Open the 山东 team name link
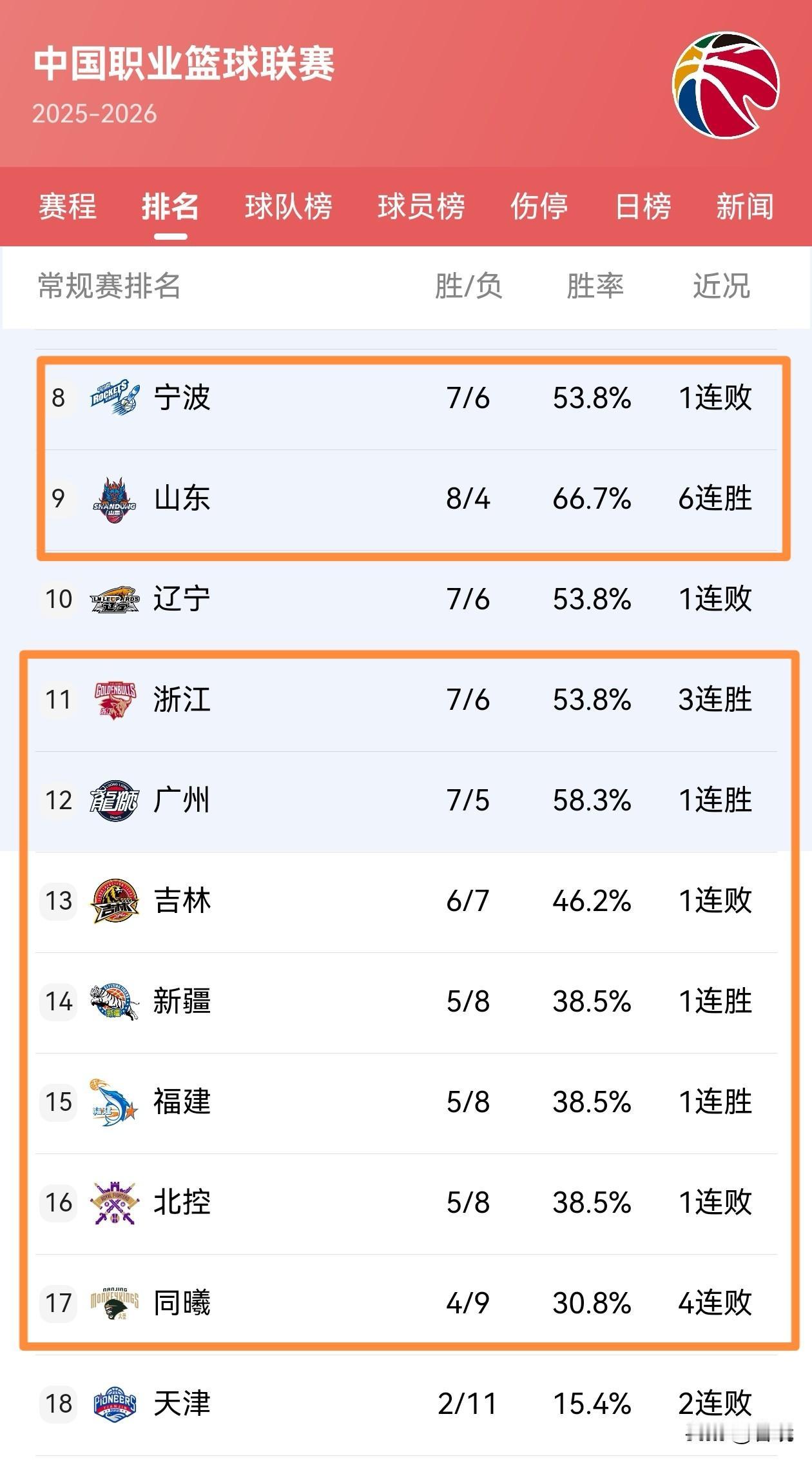This screenshot has width=812, height=1461. pos(182,499)
